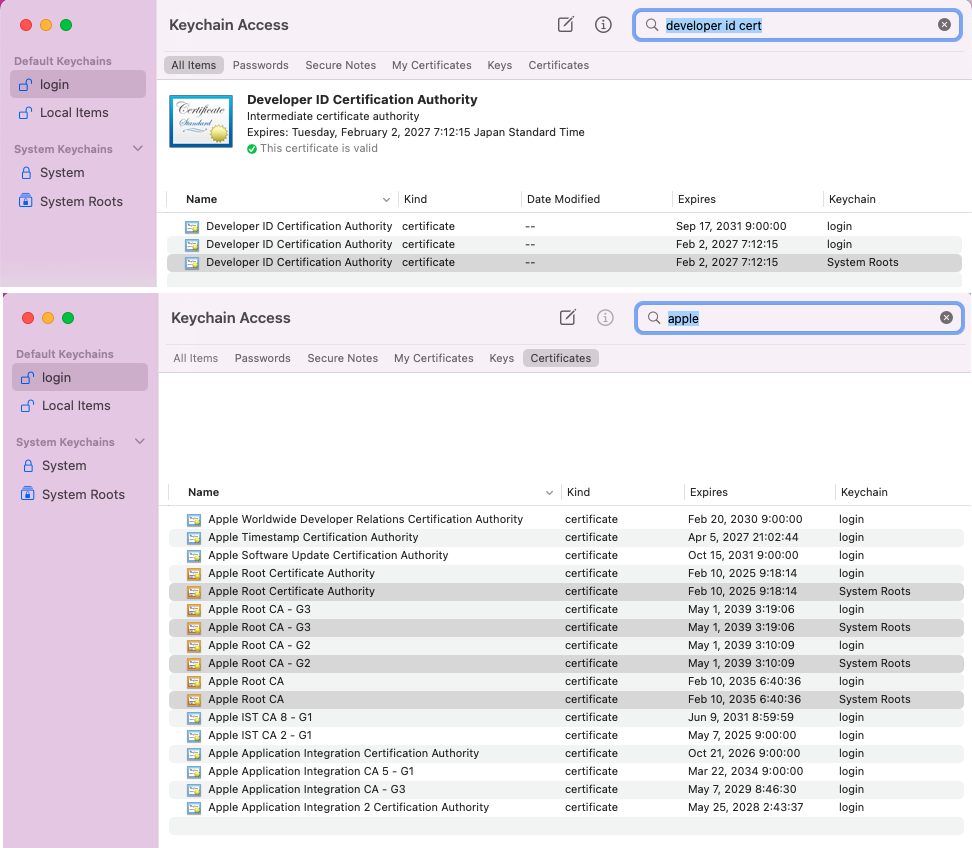The height and width of the screenshot is (848, 972).
Task: Switch to All Items tab in top window
Action: tap(193, 65)
